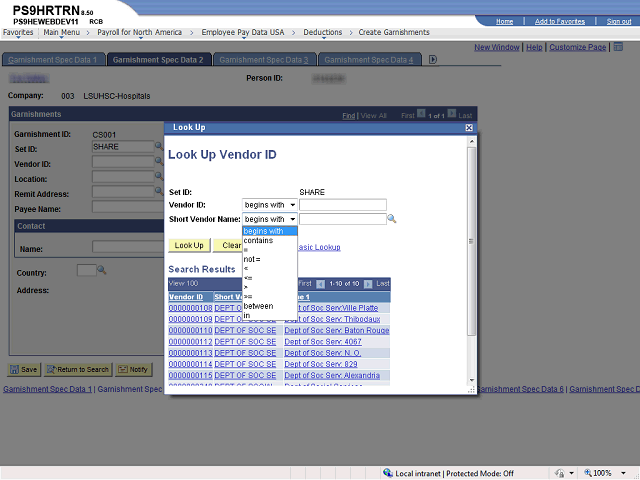Go to previous search results page arrow

pos(321,284)
